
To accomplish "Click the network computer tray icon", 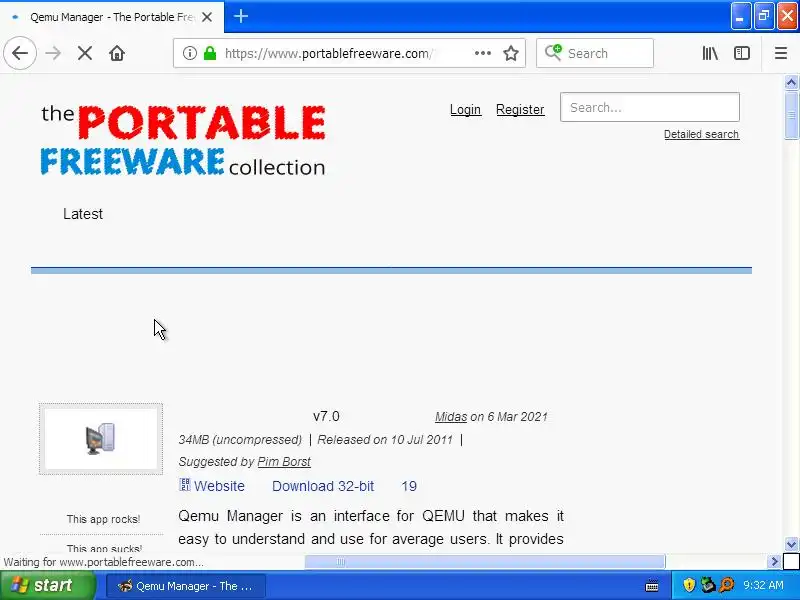I will pos(707,585).
